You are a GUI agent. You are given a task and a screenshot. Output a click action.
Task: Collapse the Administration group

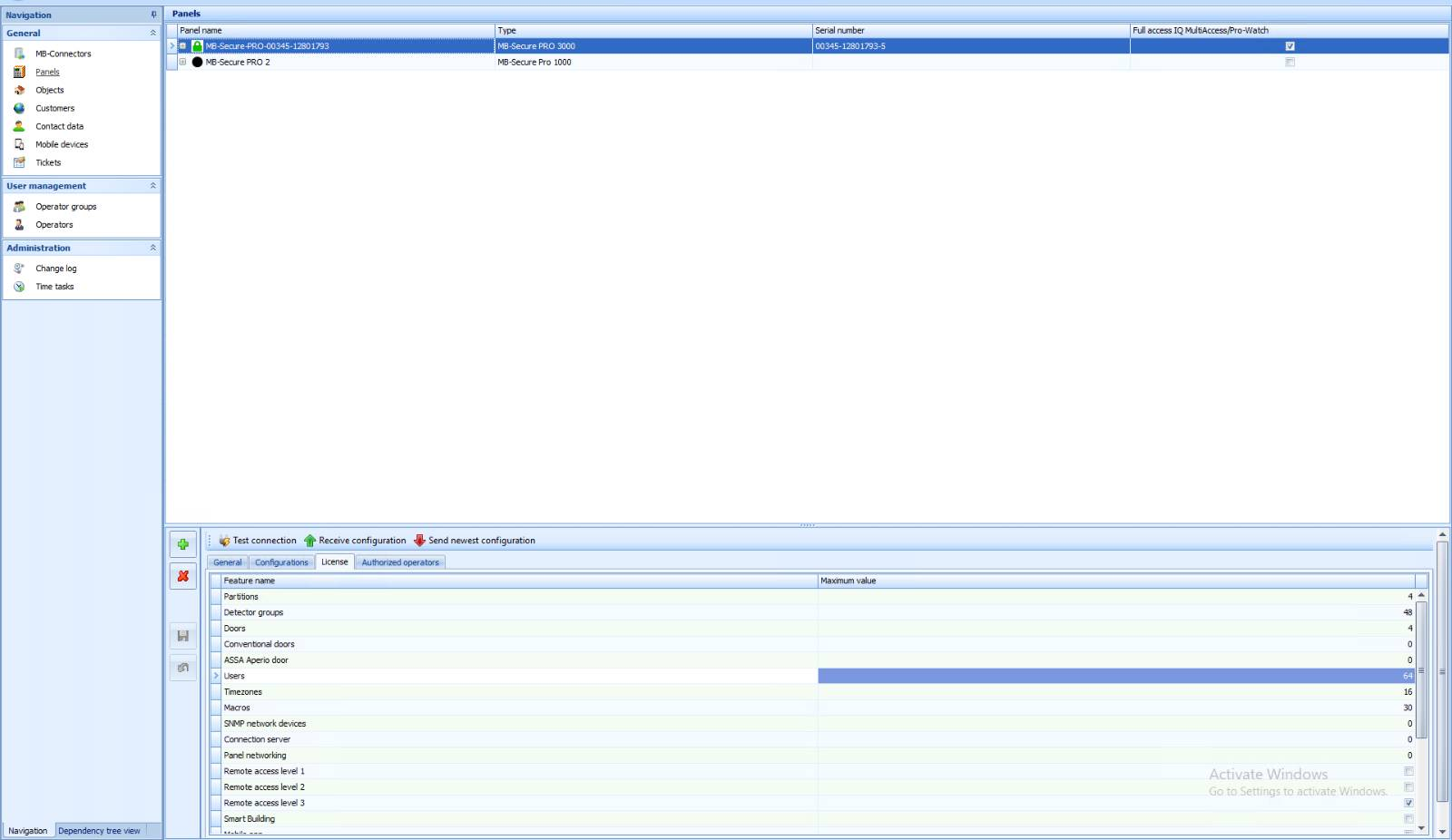click(x=152, y=248)
